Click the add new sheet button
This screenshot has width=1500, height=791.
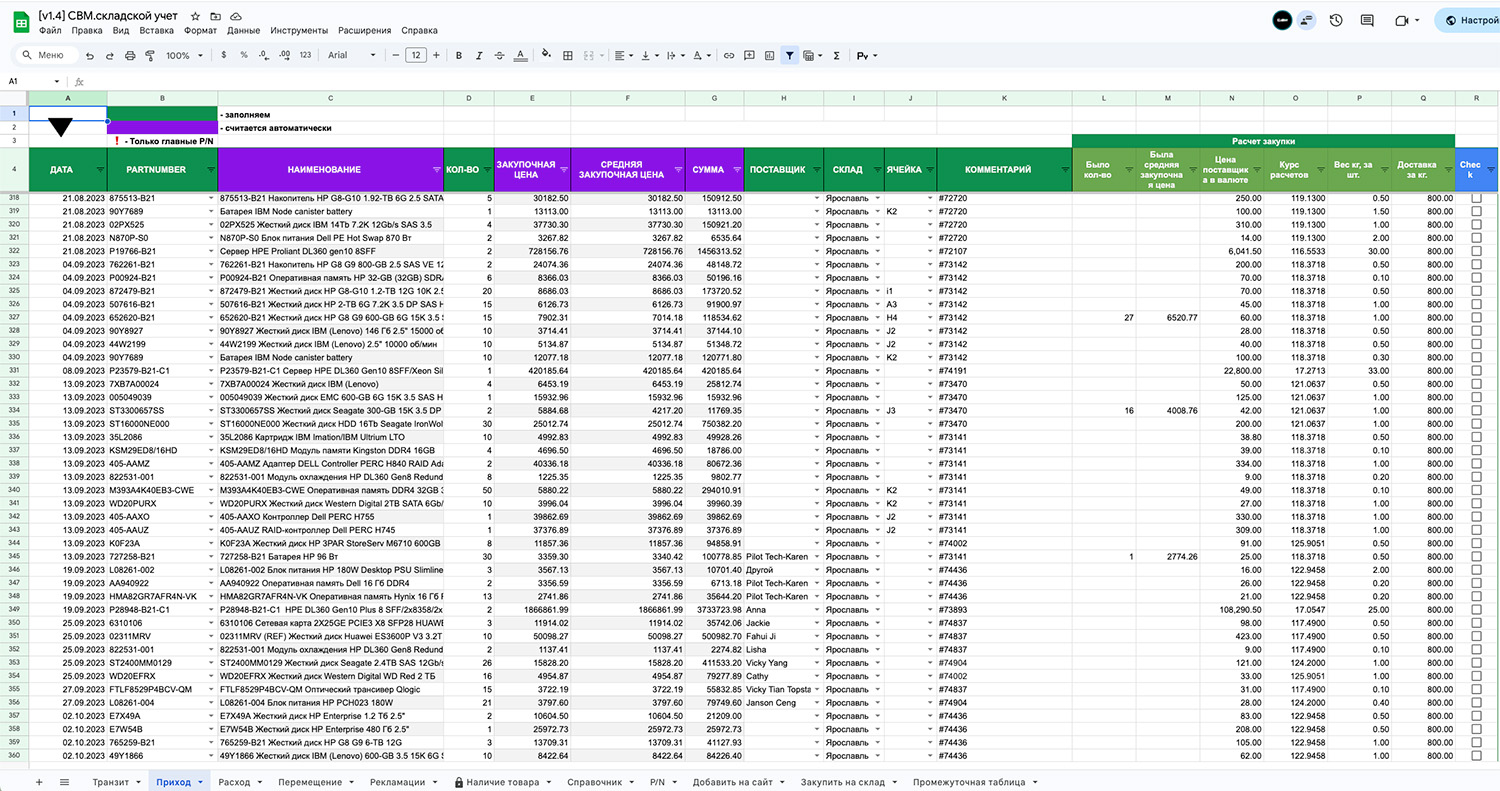(x=40, y=781)
